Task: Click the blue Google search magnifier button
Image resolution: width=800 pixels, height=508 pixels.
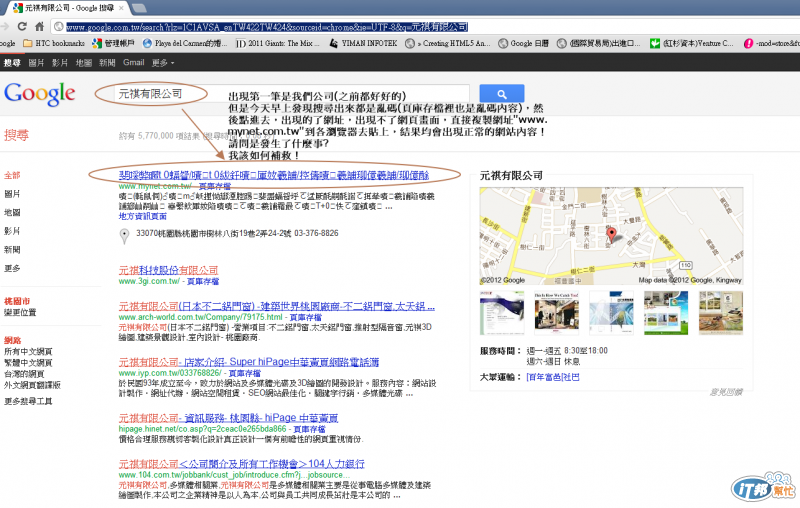Action: point(502,94)
